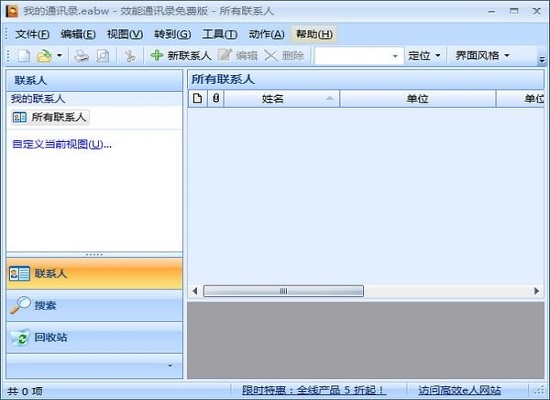
Task: Click the open folder icon in toolbar
Action: [44, 56]
